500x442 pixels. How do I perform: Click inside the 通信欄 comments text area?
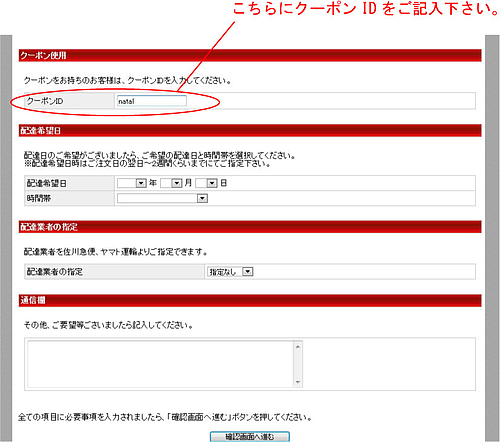click(x=160, y=364)
